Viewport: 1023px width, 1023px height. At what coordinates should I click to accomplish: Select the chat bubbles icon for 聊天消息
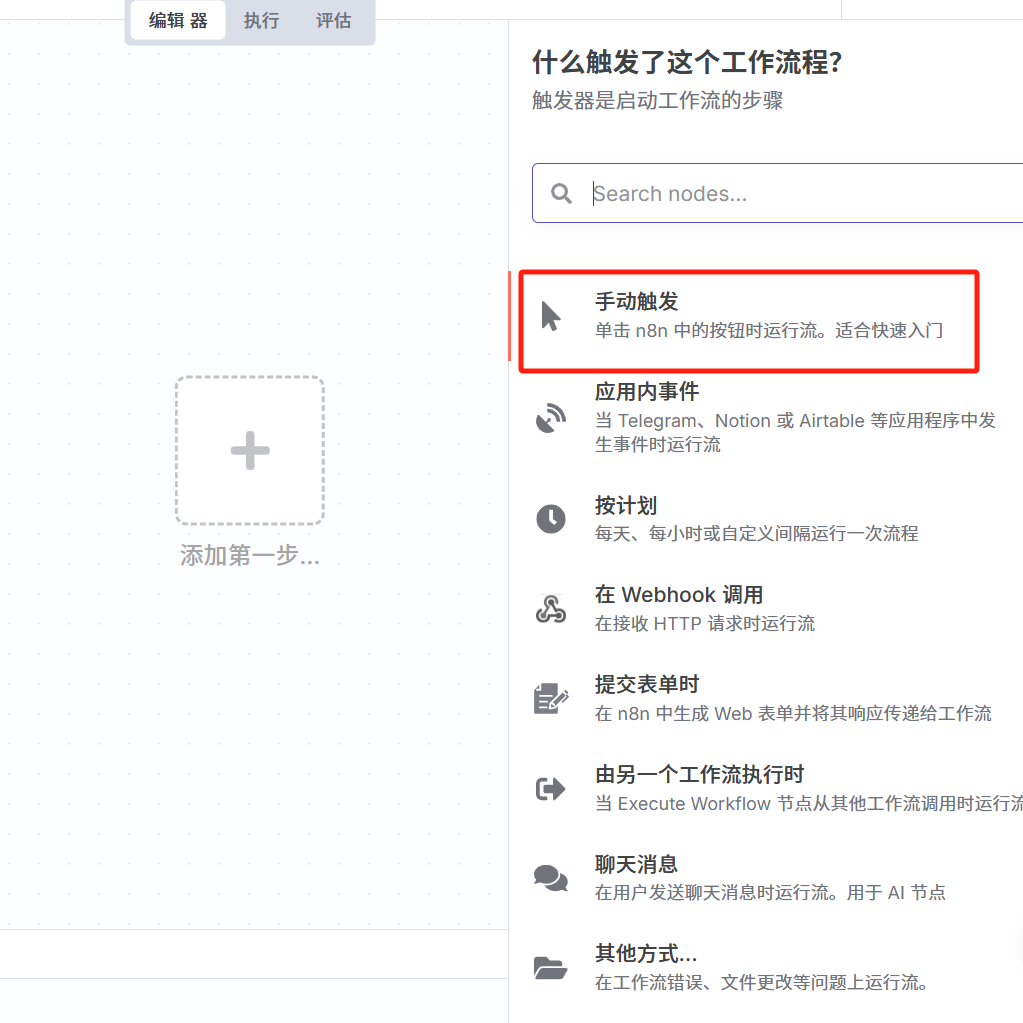coord(550,878)
